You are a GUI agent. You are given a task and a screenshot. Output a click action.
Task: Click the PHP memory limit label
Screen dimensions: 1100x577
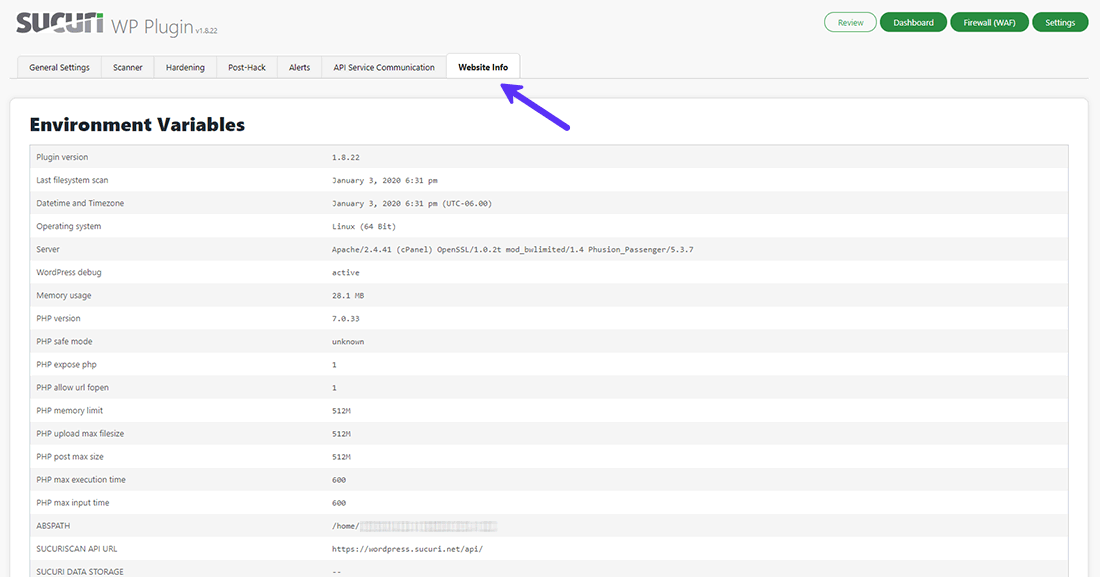pyautogui.click(x=72, y=410)
